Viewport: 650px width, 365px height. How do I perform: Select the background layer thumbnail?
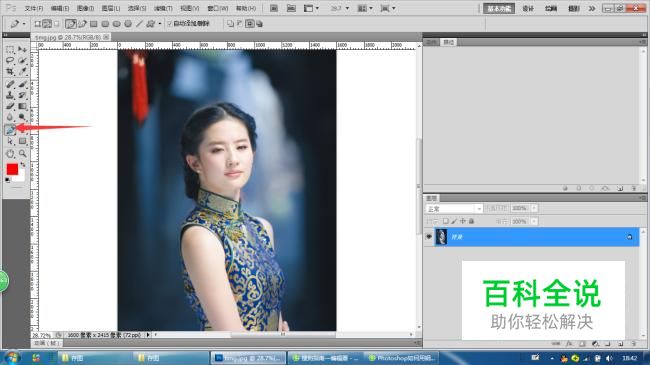[x=441, y=237]
